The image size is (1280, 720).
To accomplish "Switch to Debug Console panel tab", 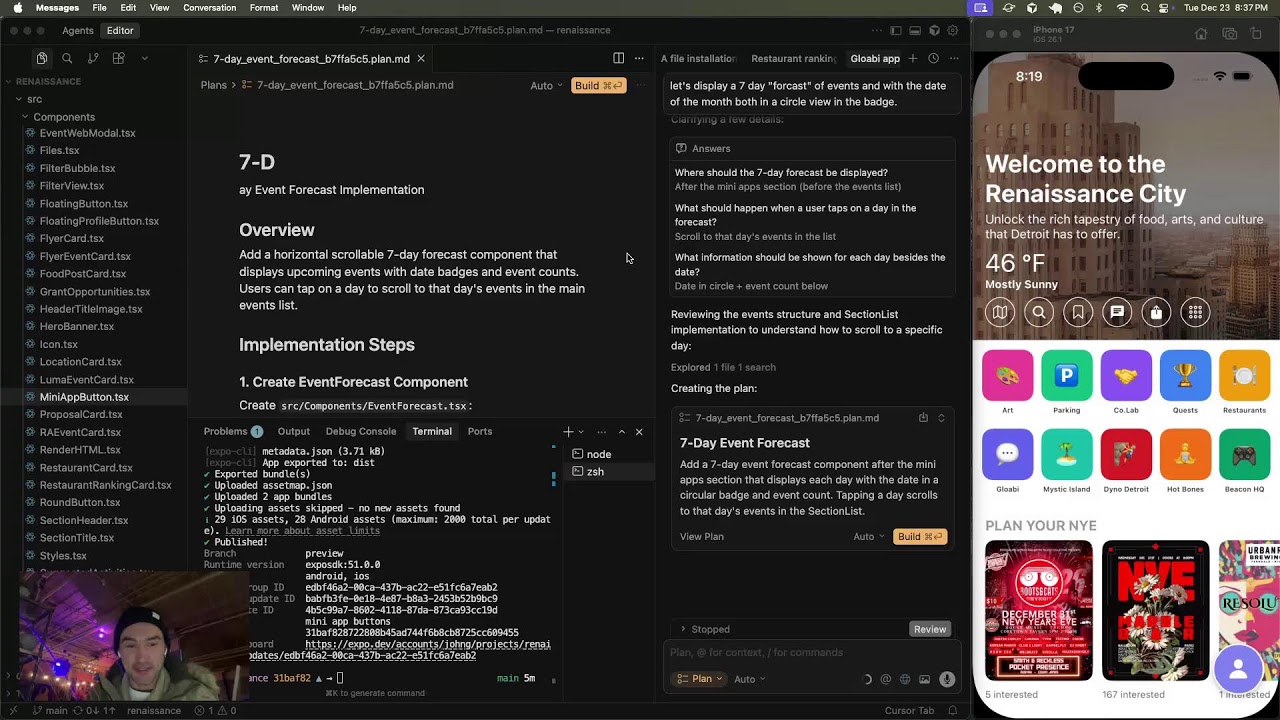I will click(360, 431).
